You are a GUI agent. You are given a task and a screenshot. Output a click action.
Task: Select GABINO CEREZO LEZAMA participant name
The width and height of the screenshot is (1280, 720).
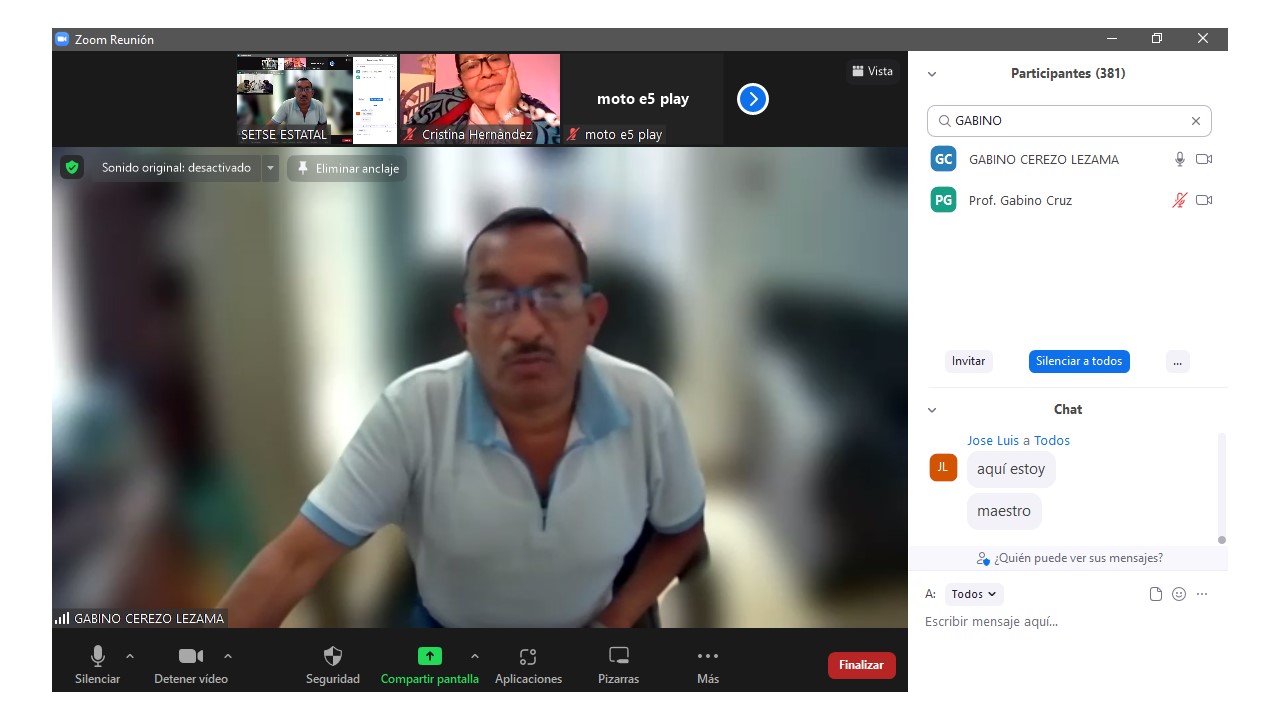coord(1044,159)
